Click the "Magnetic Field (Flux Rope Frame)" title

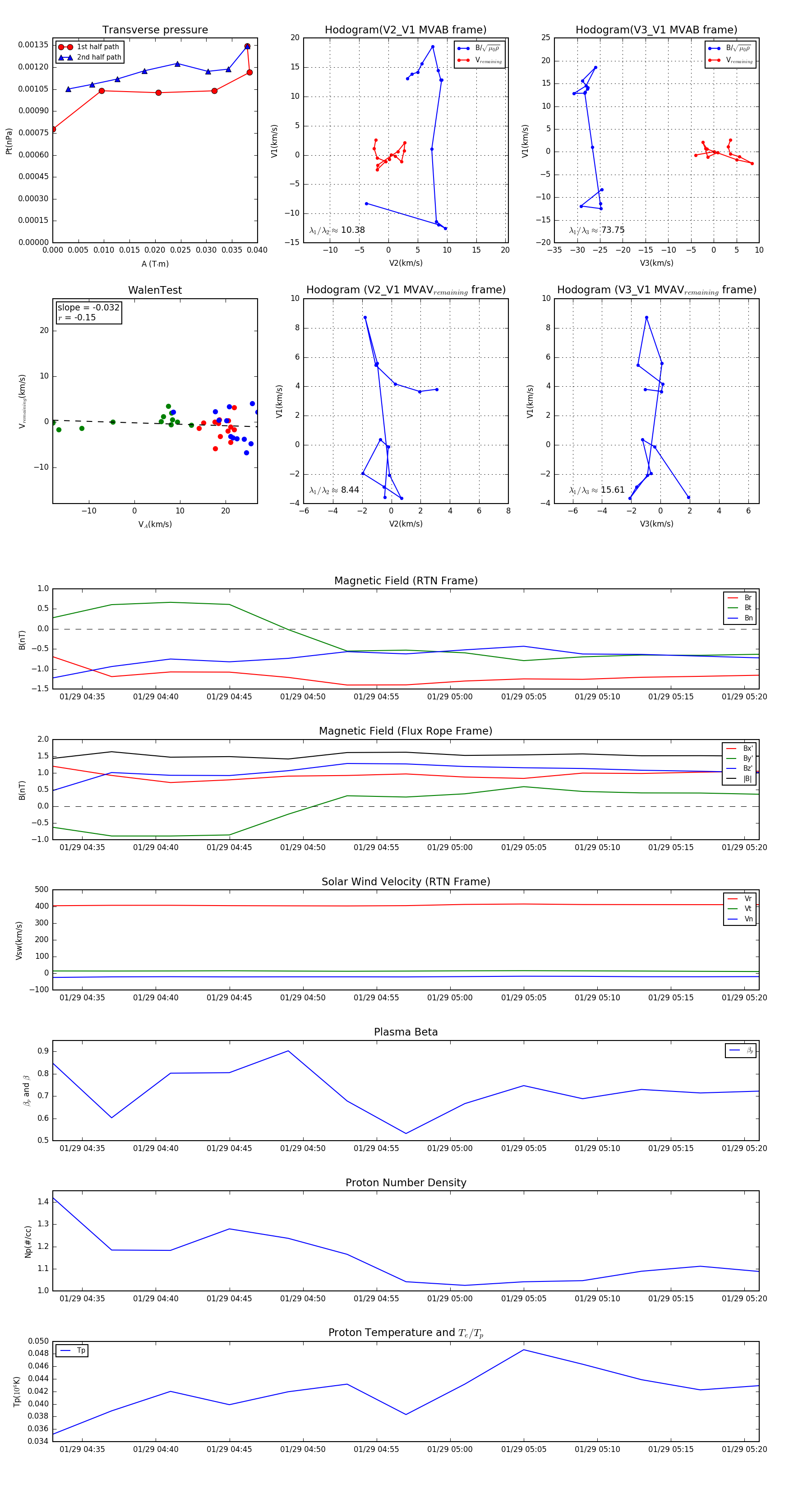coord(406,731)
